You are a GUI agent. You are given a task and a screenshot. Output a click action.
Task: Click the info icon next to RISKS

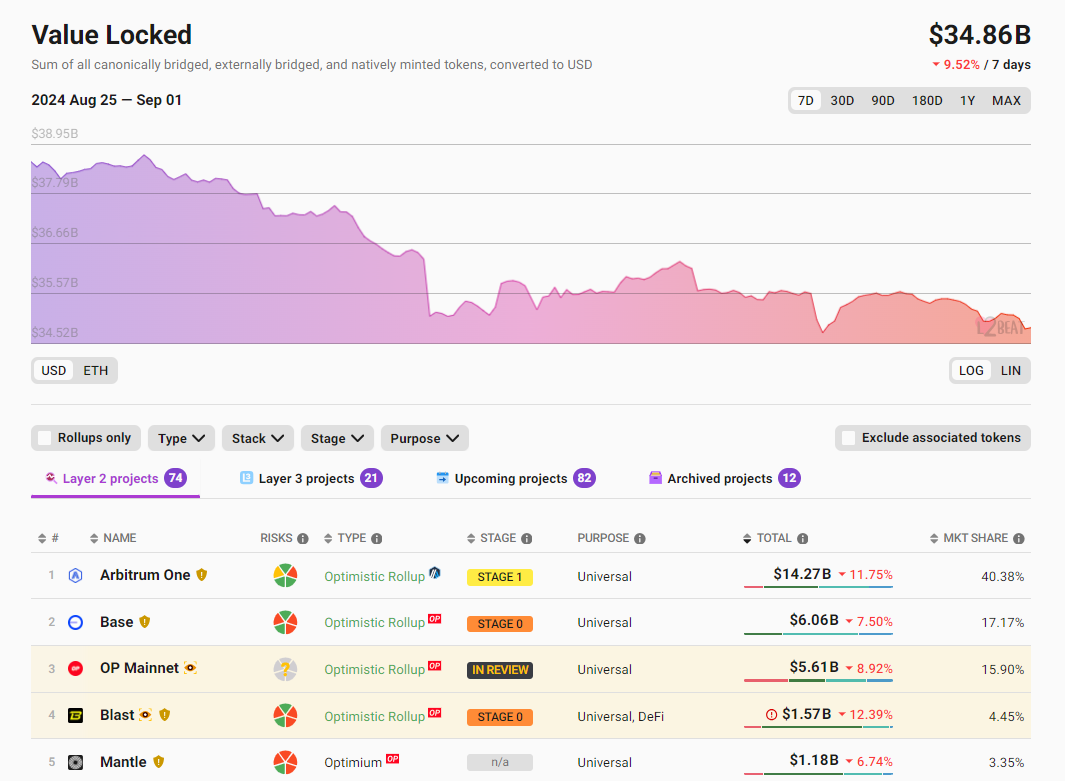(303, 539)
